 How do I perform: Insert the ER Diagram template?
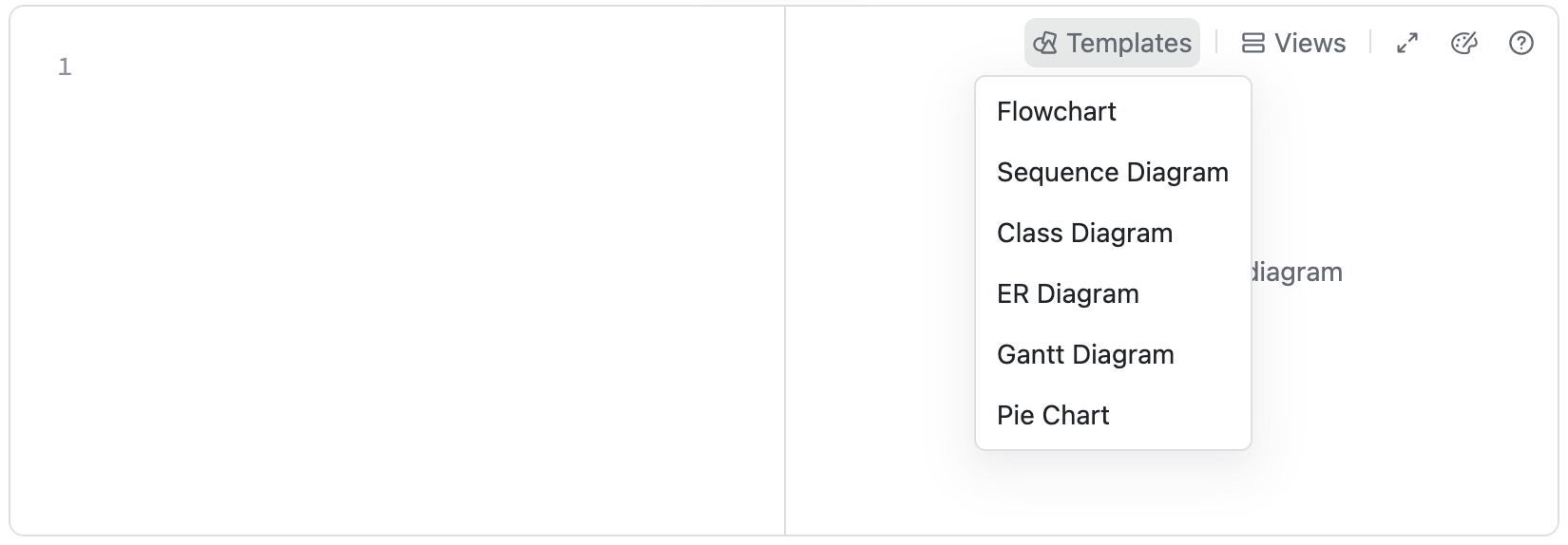point(1068,294)
